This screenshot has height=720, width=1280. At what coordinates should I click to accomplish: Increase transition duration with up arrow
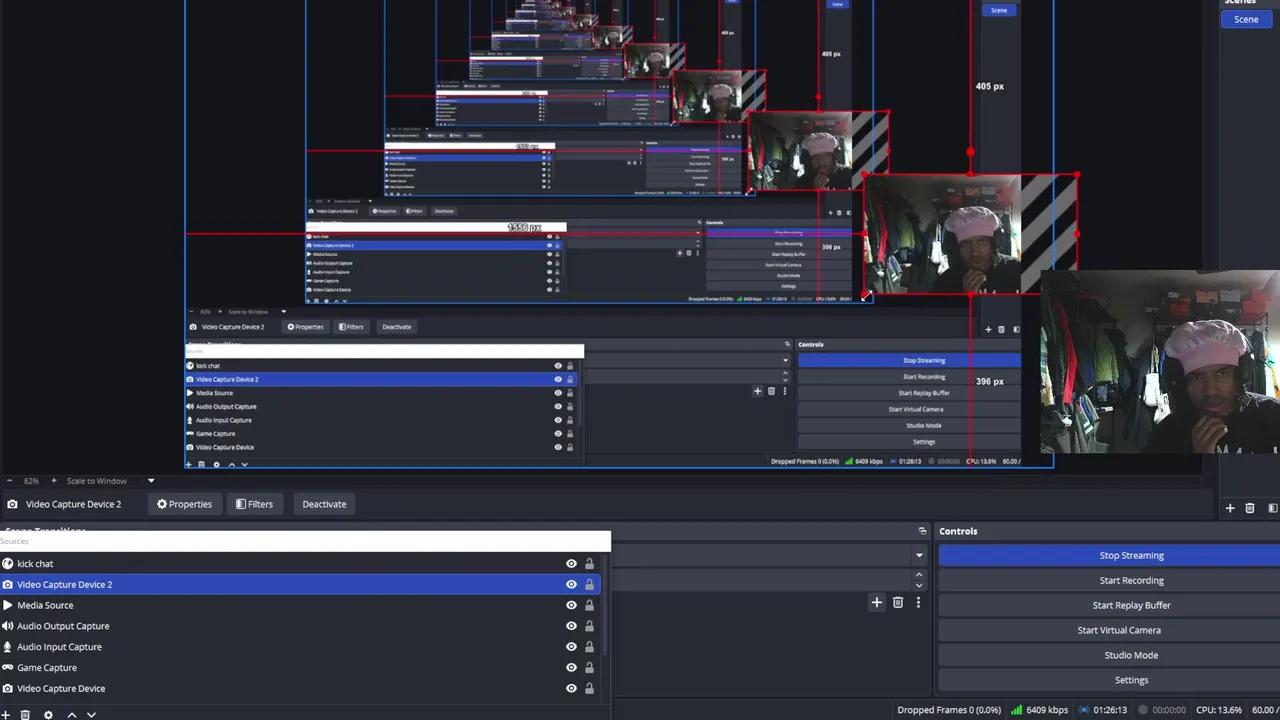[919, 575]
